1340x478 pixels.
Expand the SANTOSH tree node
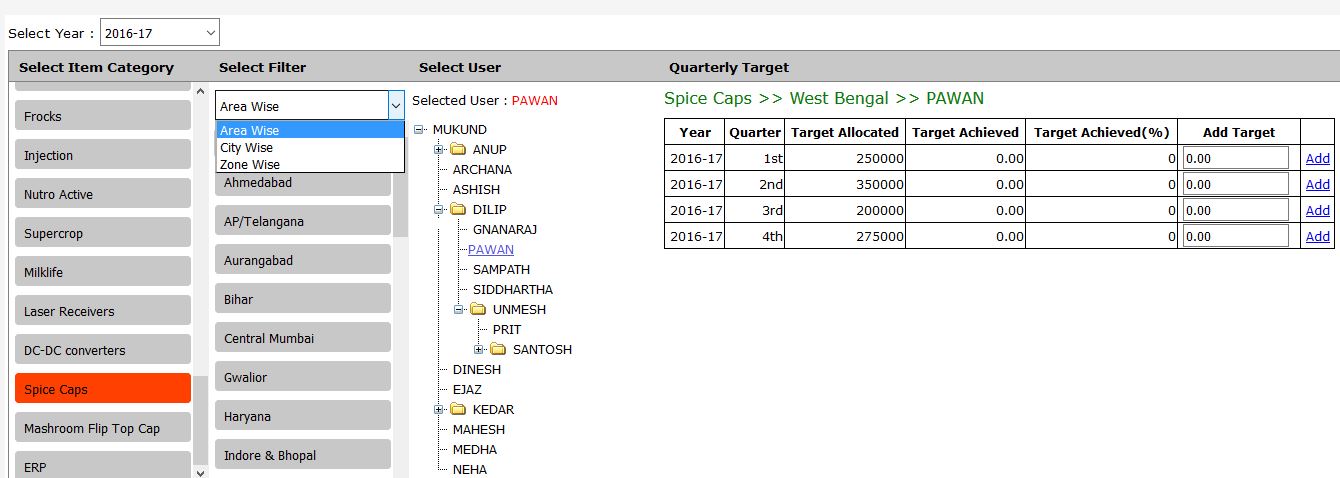[x=478, y=350]
